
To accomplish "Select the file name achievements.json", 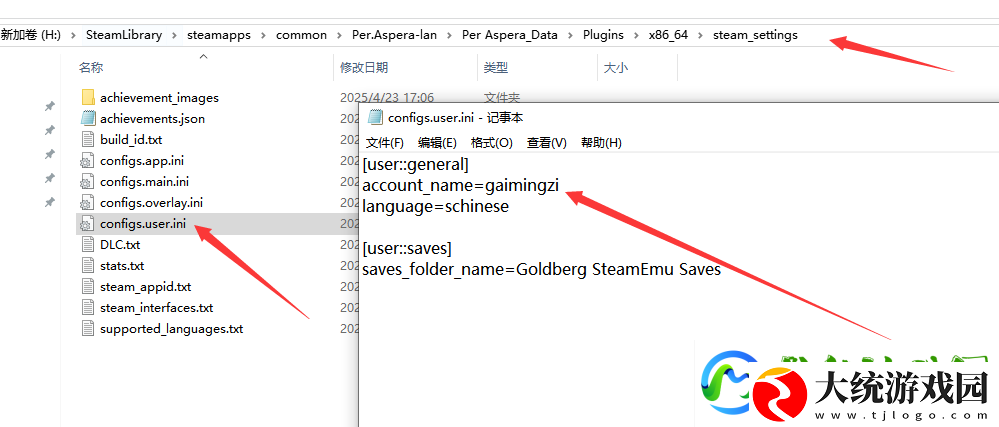I will [152, 119].
